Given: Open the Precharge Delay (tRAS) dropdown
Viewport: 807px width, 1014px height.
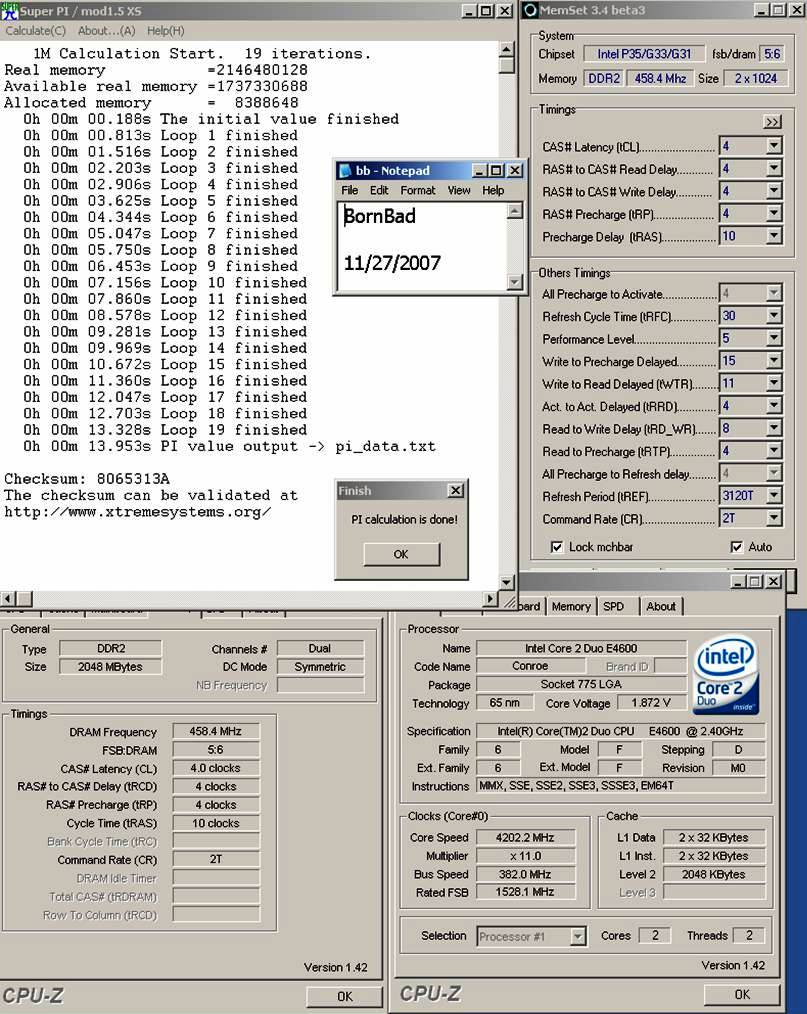Looking at the screenshot, I should 774,236.
